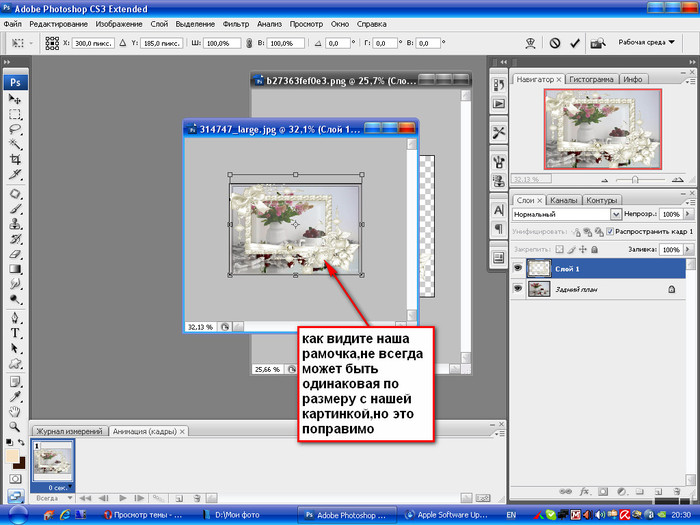Viewport: 700px width, 525px height.
Task: Cancel the transform with the circle-slash icon
Action: tap(554, 43)
